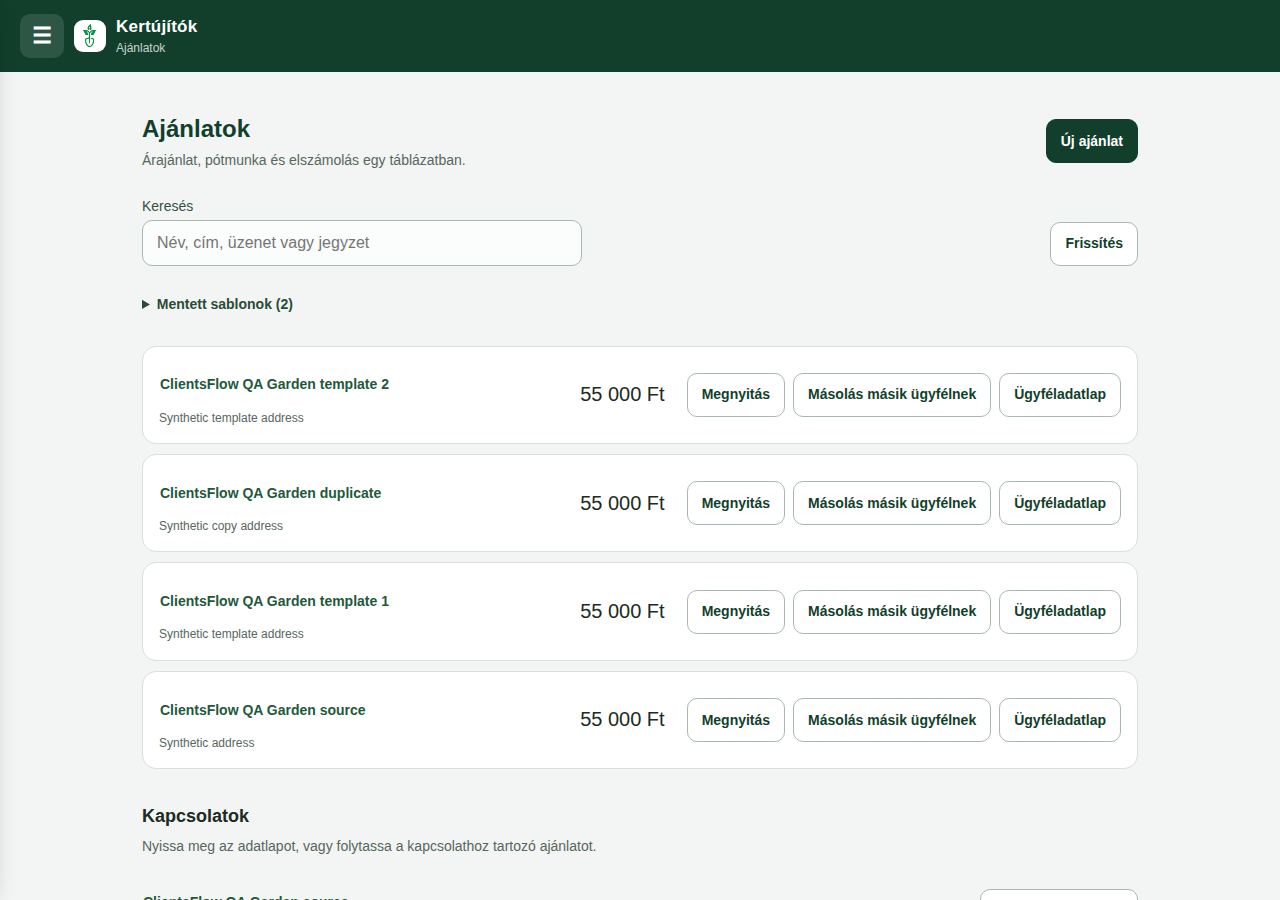Click the Kapcsolatok section heading

pyautogui.click(x=195, y=816)
